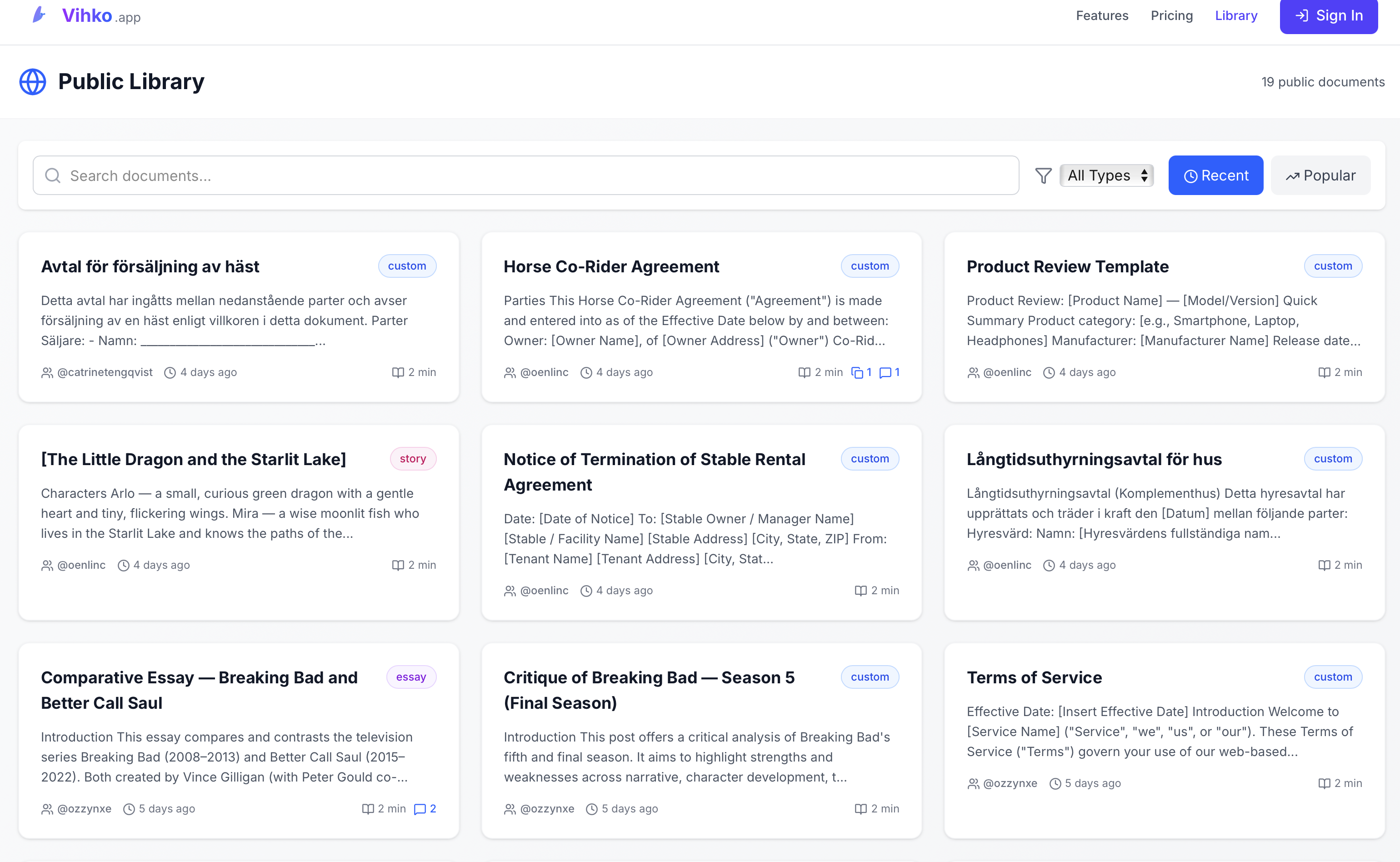Open The Little Dragon and the Starlit Lake

coord(193,460)
